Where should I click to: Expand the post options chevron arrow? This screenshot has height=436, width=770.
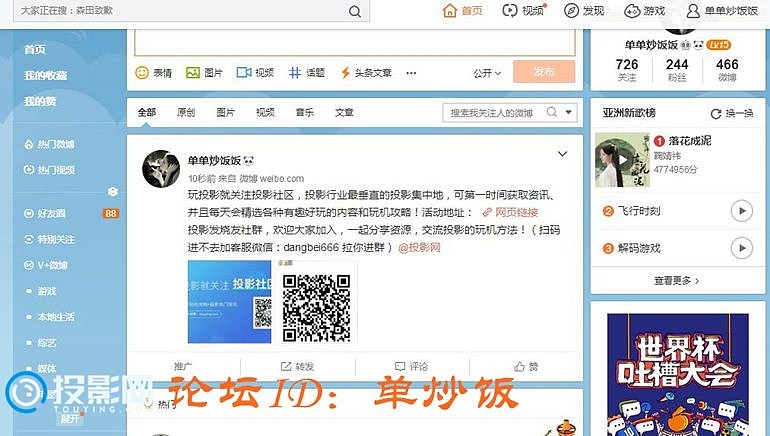coord(562,154)
